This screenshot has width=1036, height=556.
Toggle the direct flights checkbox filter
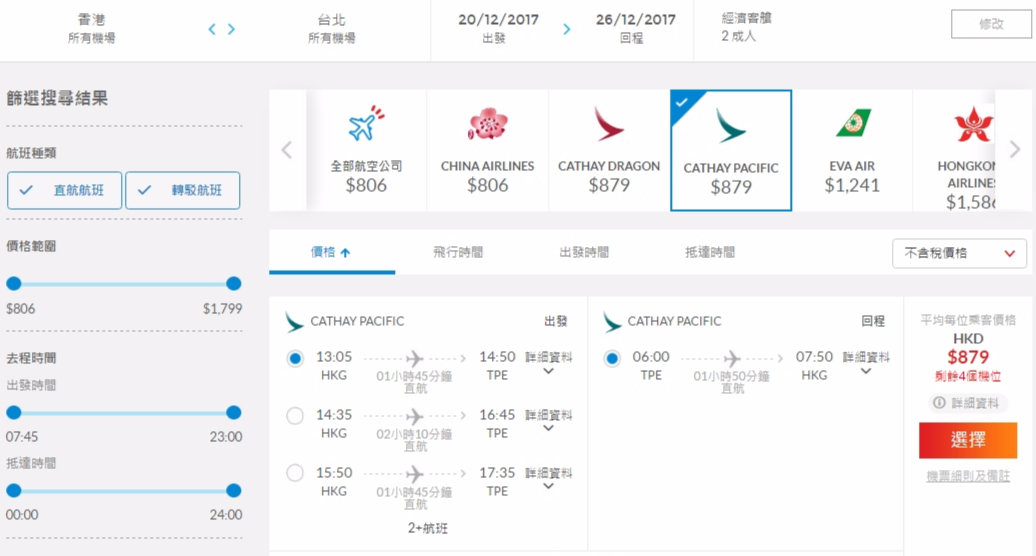tap(64, 190)
